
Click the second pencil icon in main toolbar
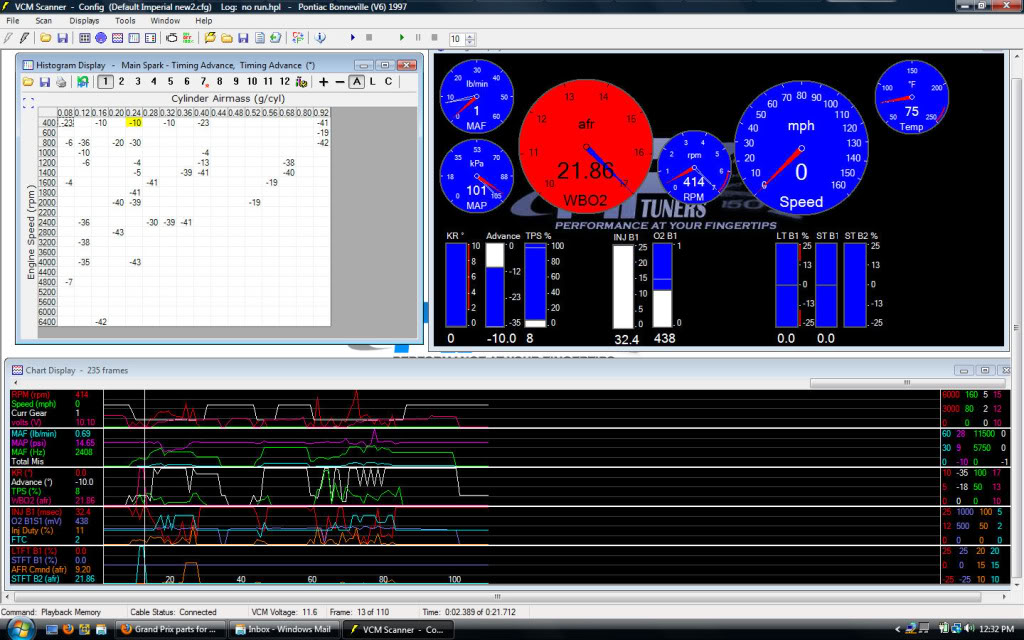[24, 38]
